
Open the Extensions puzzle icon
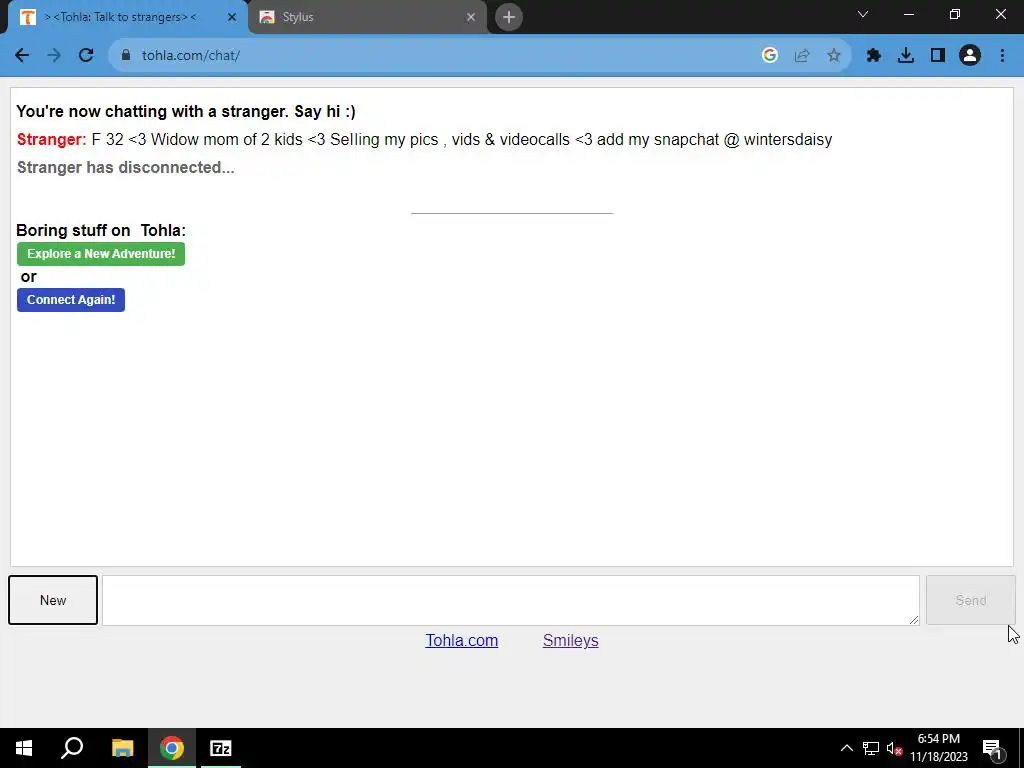(874, 56)
